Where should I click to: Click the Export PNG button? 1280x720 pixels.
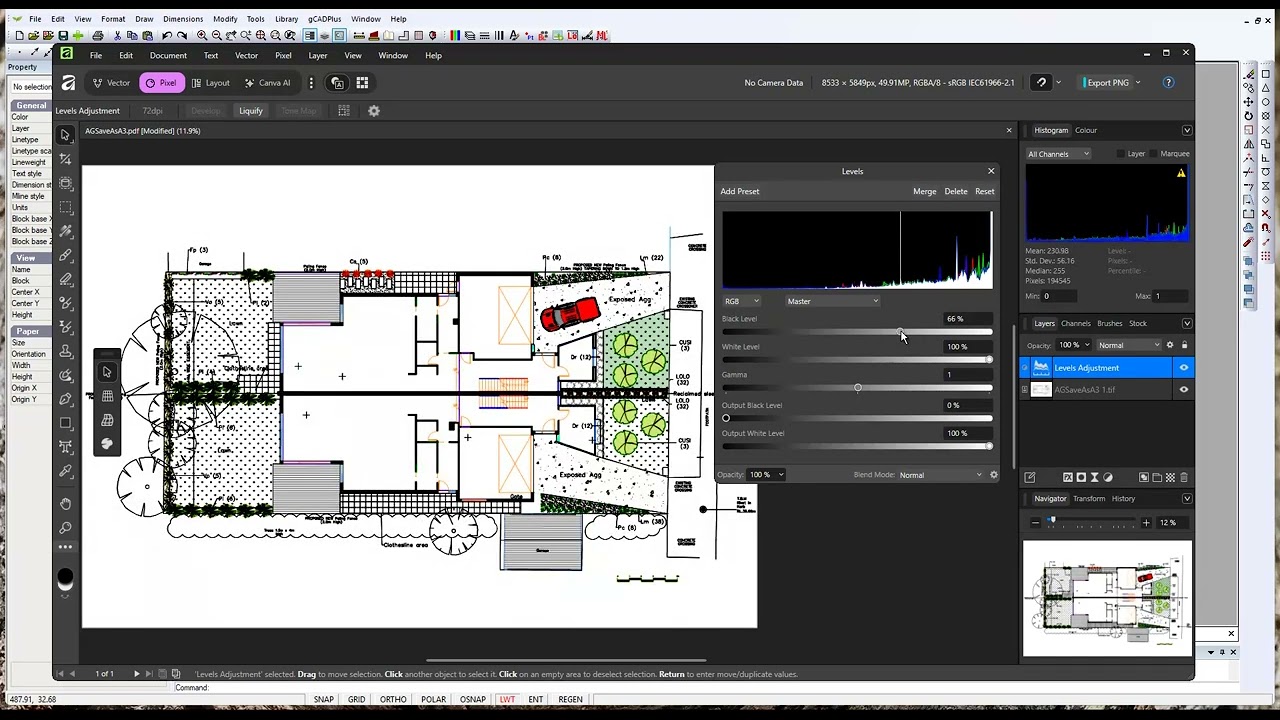point(1107,83)
